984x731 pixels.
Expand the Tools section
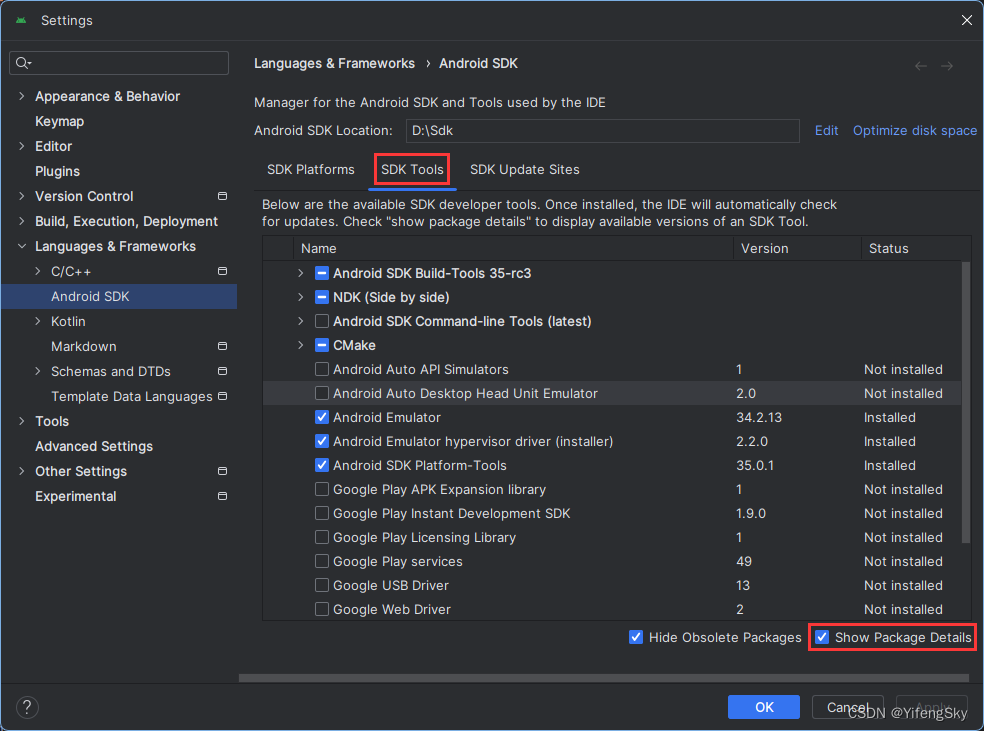coord(22,422)
